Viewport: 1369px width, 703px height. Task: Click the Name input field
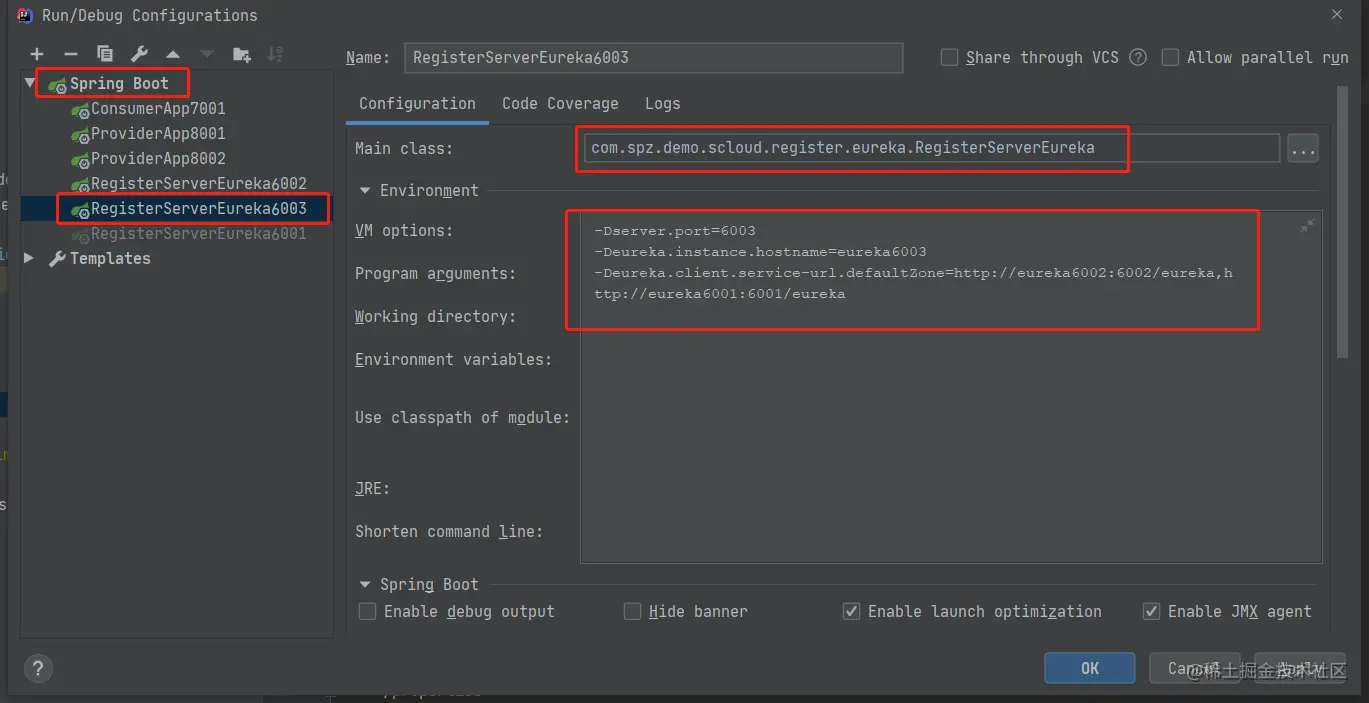tap(654, 57)
